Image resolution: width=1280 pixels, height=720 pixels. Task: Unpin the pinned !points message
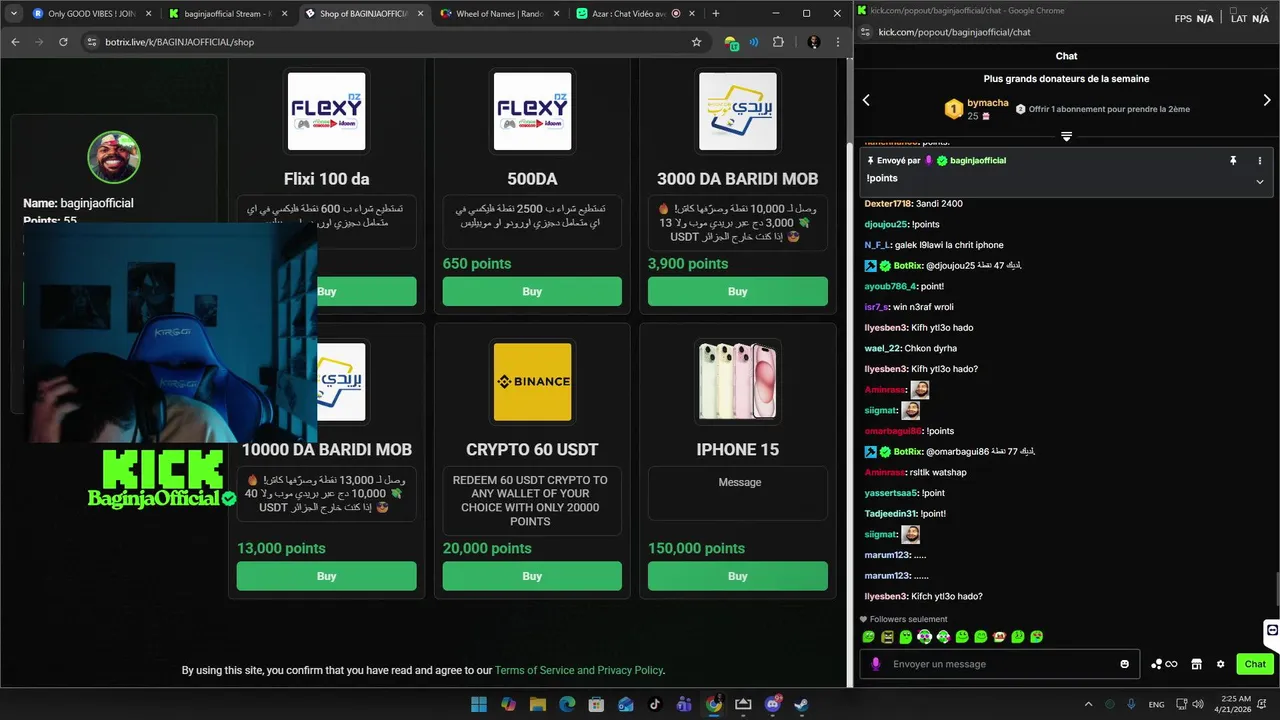tap(1233, 160)
